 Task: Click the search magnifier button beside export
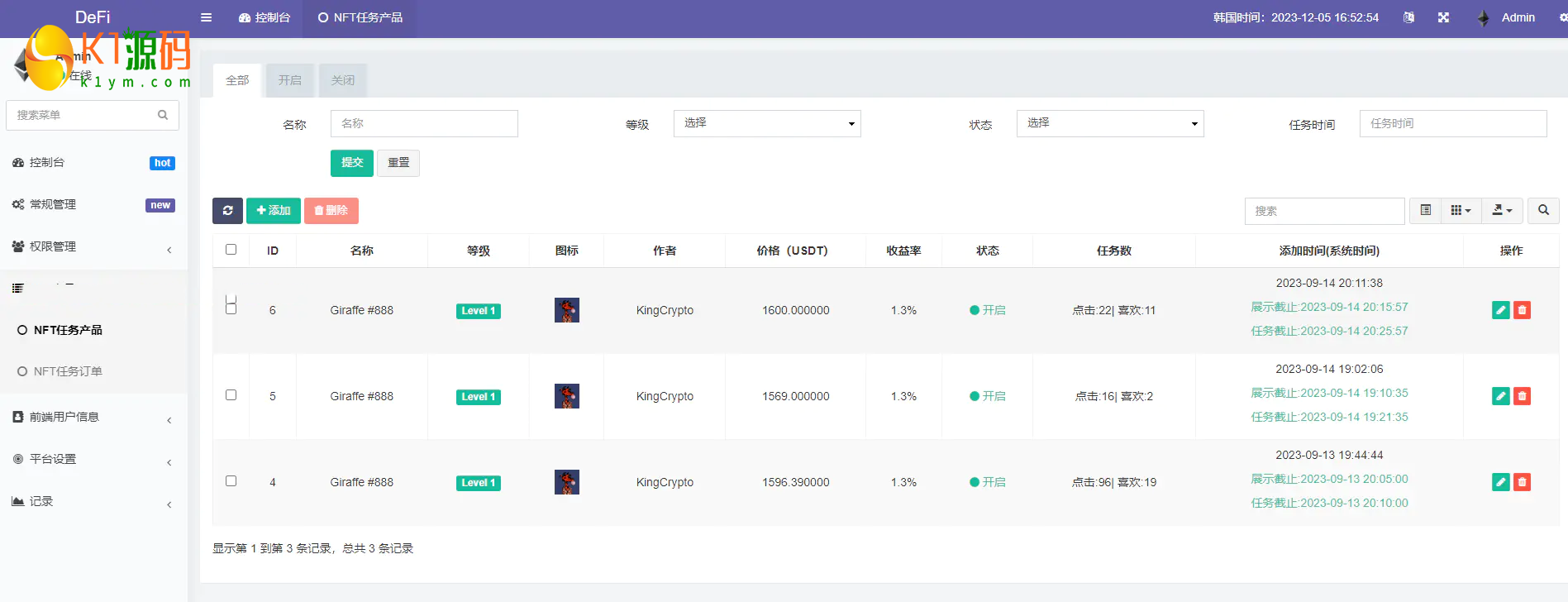pos(1543,211)
